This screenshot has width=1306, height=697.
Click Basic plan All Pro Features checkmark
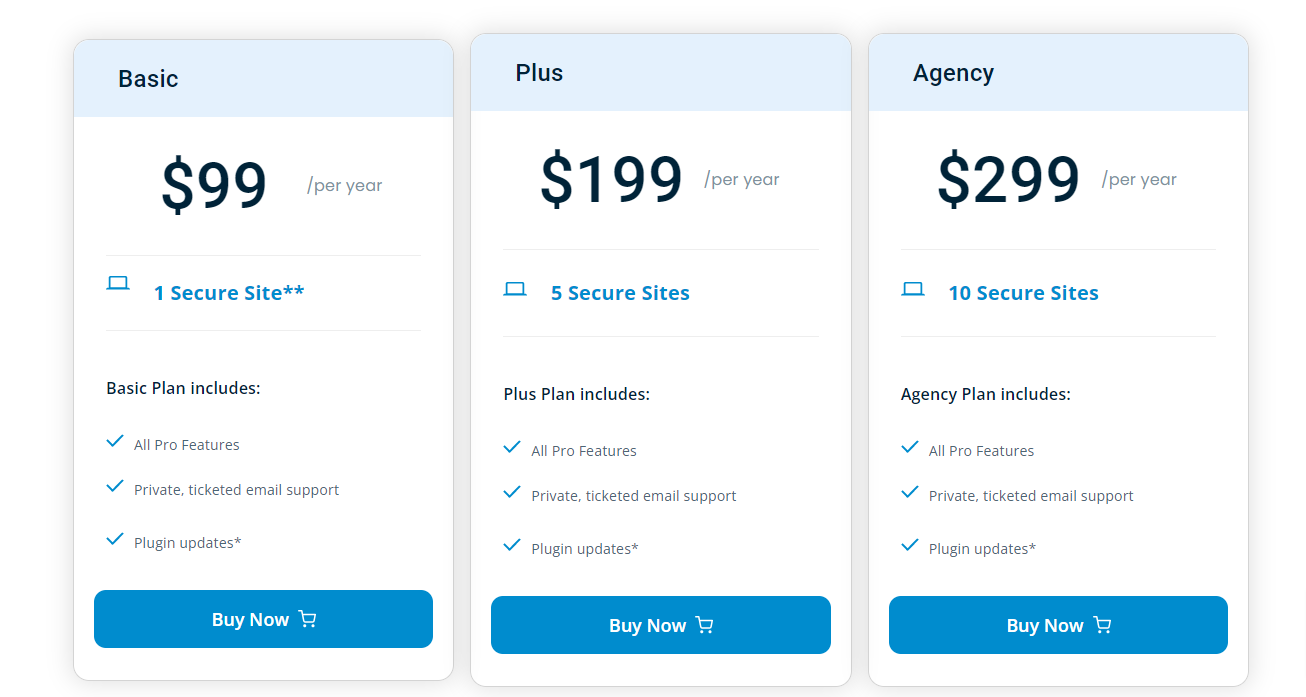pos(115,441)
